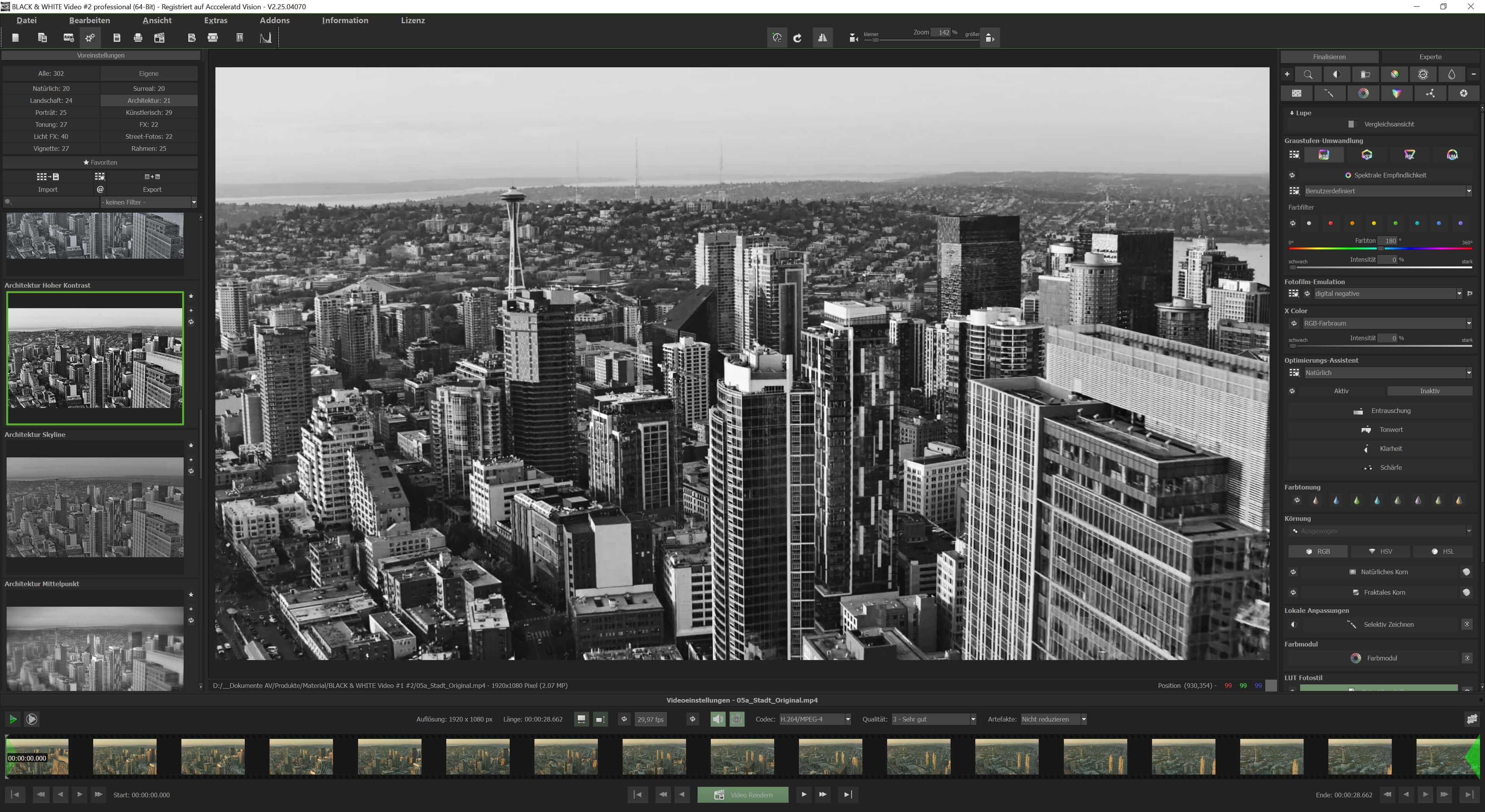1485x812 pixels.
Task: Click the water drop effect icon in Experte panel
Action: point(1452,74)
